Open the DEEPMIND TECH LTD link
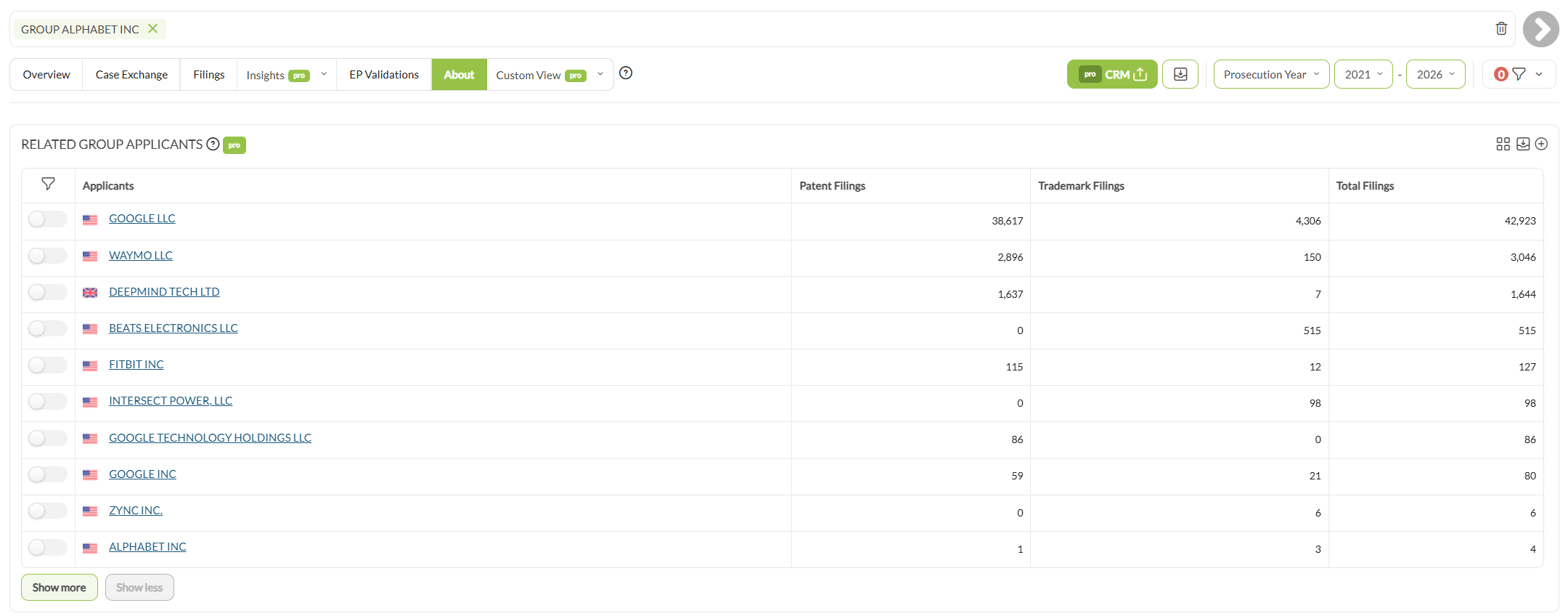The image size is (1568, 616). click(164, 292)
